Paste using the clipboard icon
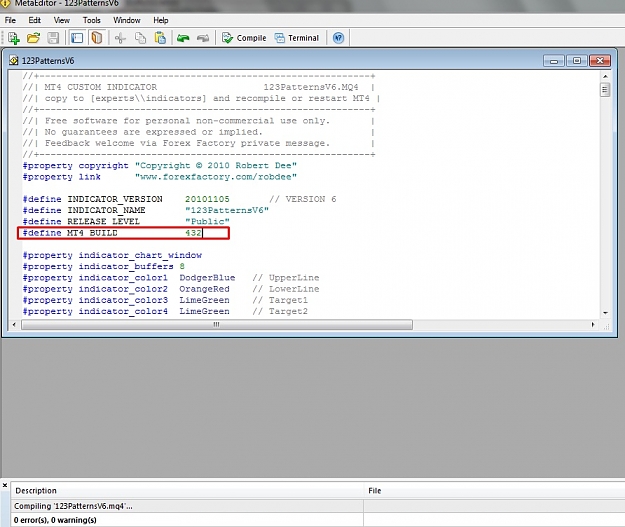The height and width of the screenshot is (527, 625). 160,38
